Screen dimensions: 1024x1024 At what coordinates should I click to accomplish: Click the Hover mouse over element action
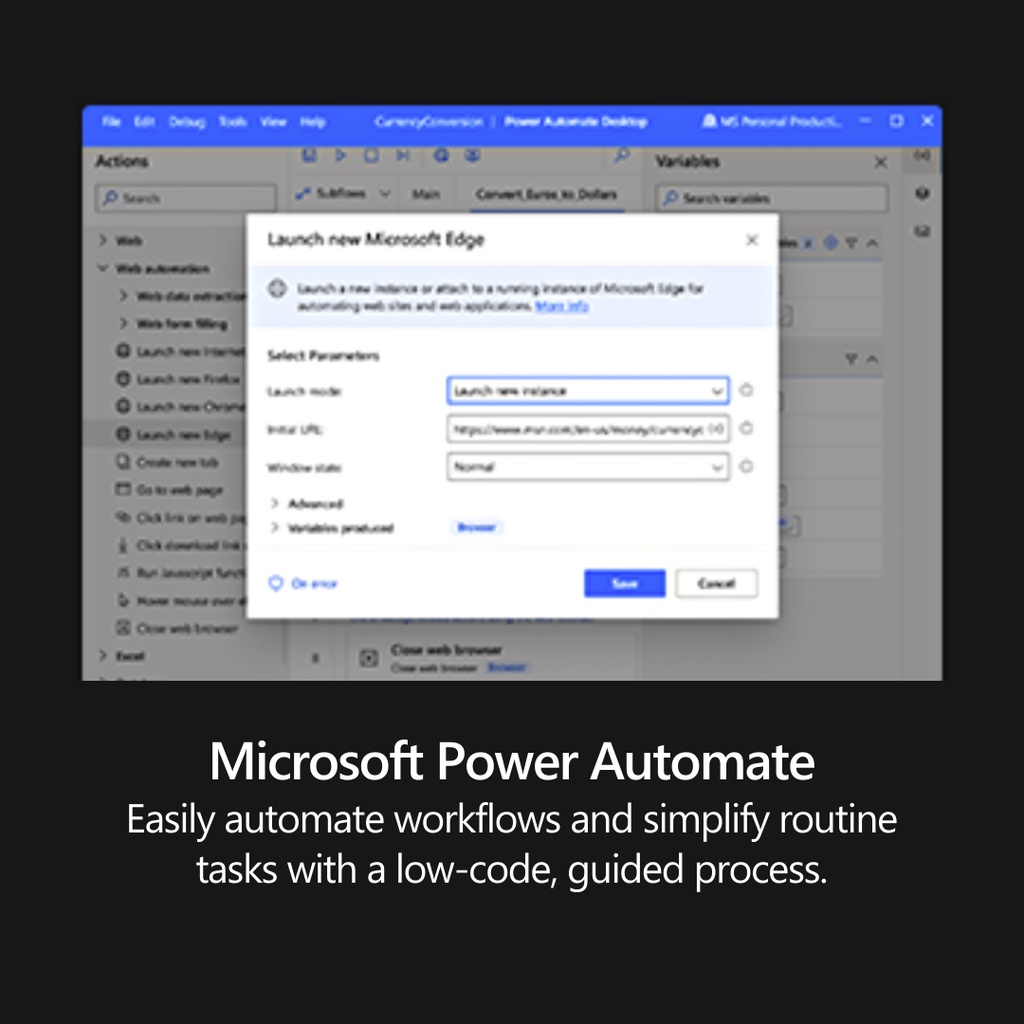pos(181,600)
